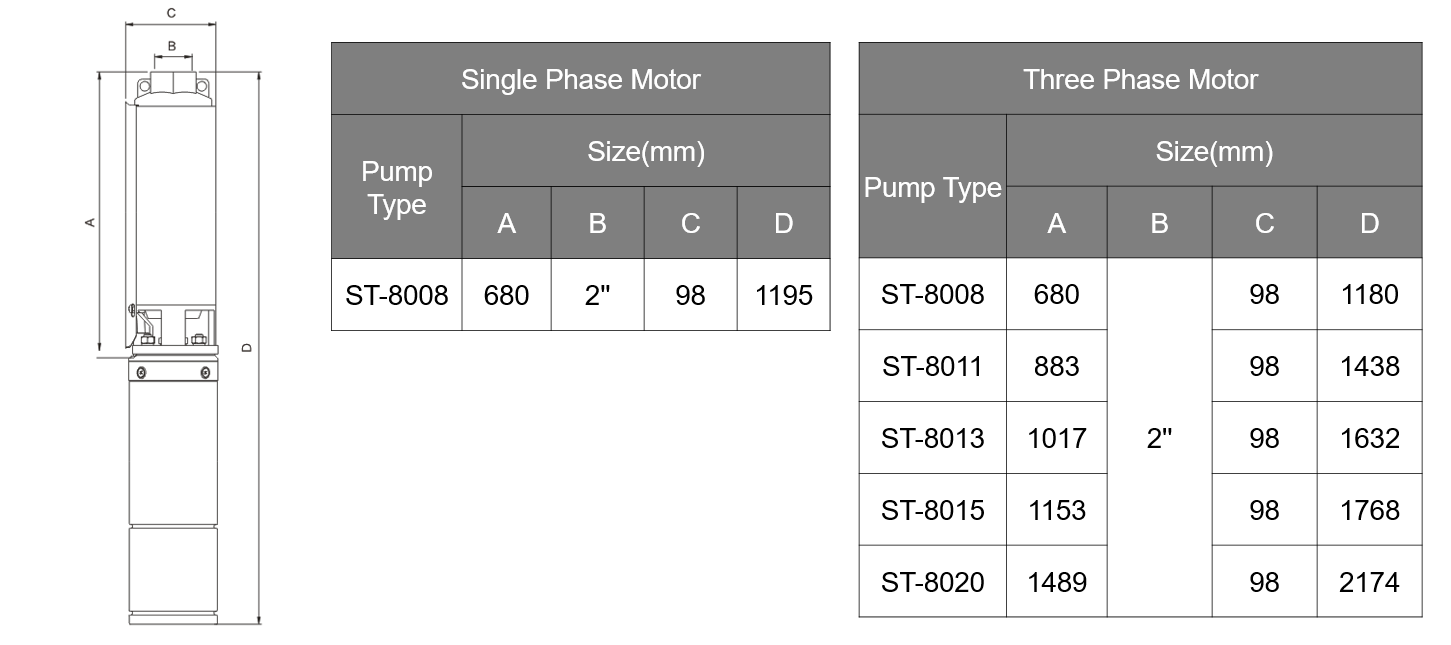Click the 1438 dimension D value
Image resolution: width=1451 pixels, height=645 pixels.
[1369, 366]
